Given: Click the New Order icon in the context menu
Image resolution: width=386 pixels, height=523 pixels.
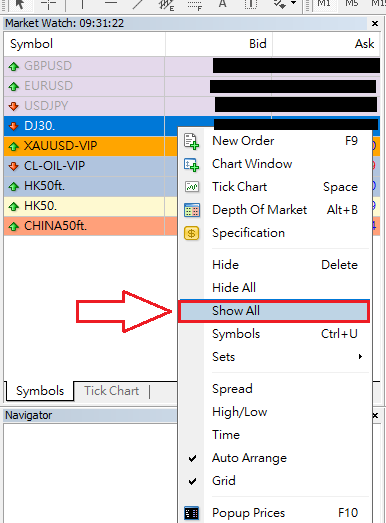Looking at the screenshot, I should (191, 141).
